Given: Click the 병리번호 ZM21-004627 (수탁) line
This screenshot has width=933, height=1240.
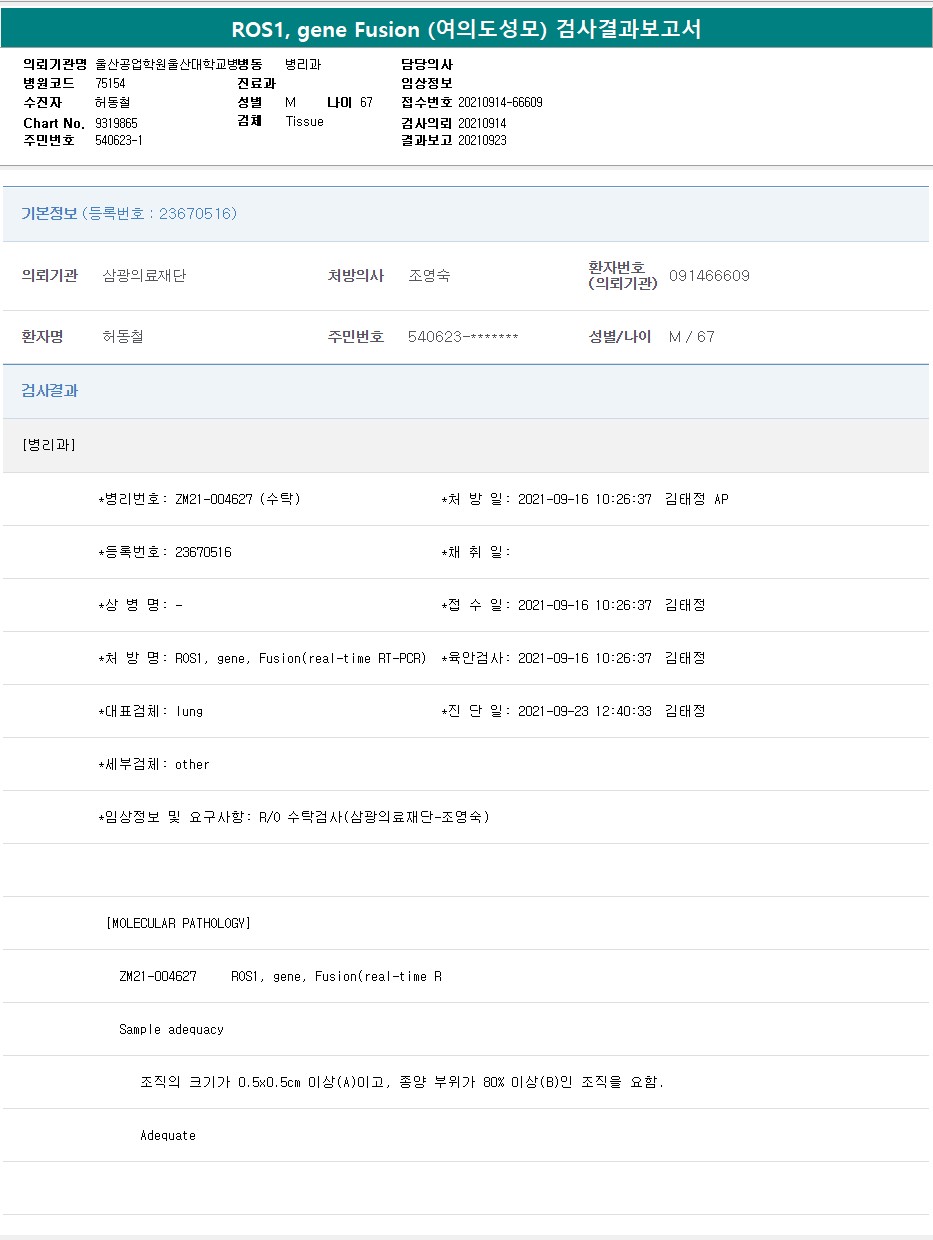Looking at the screenshot, I should 200,499.
